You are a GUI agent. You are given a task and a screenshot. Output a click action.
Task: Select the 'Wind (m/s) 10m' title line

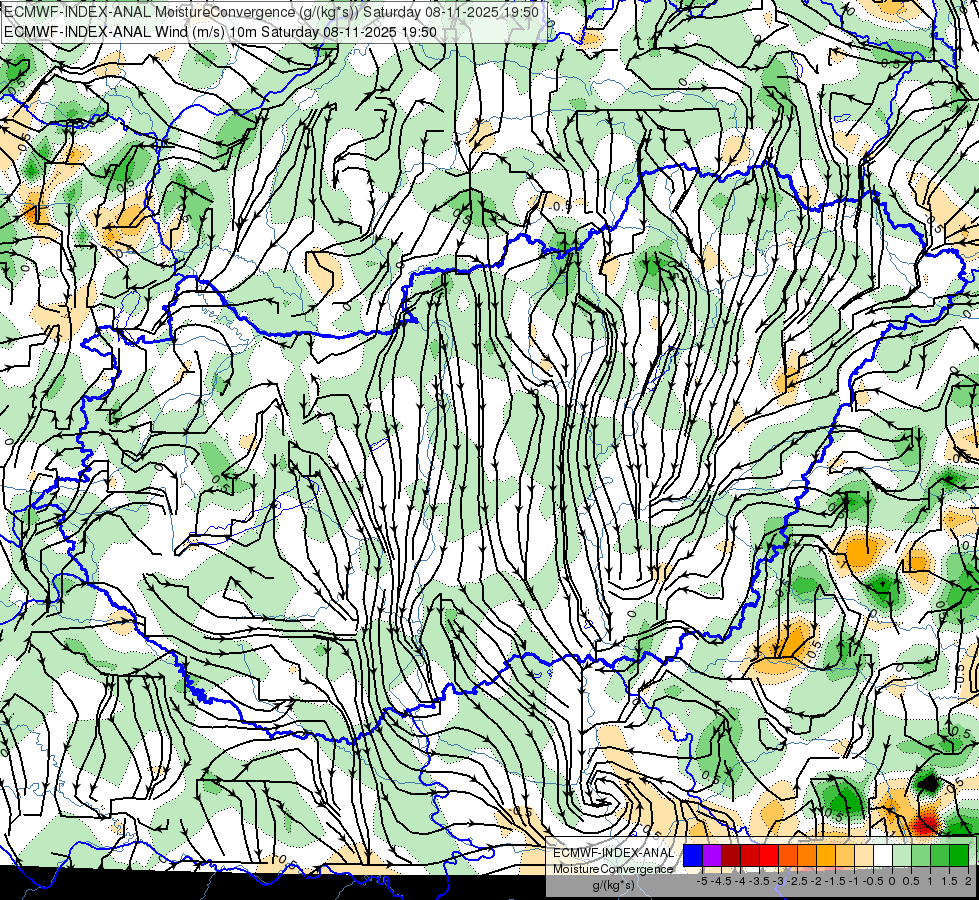[x=220, y=32]
